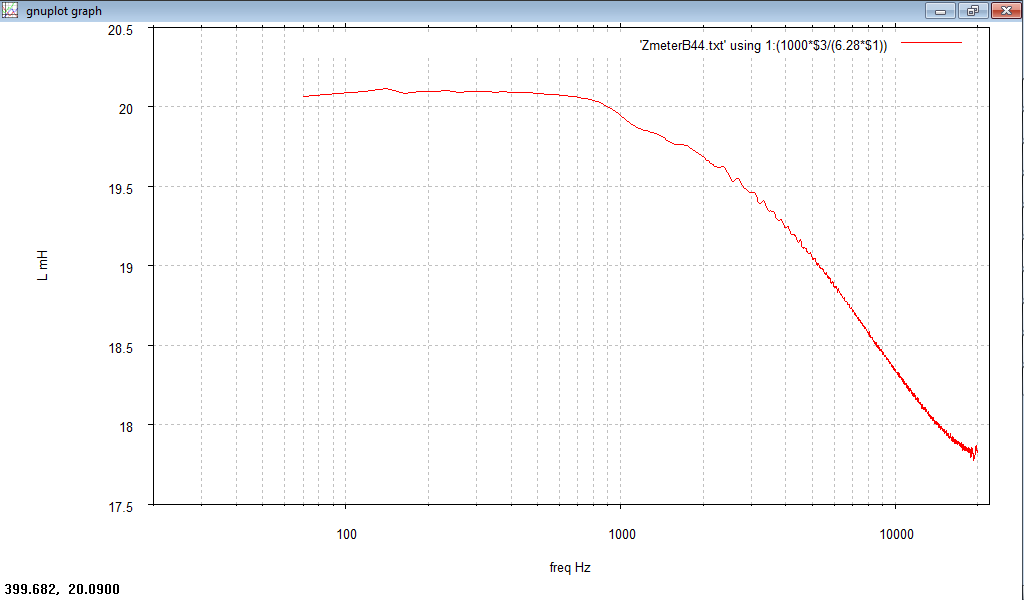Click the red legend line sample

[x=931, y=43]
